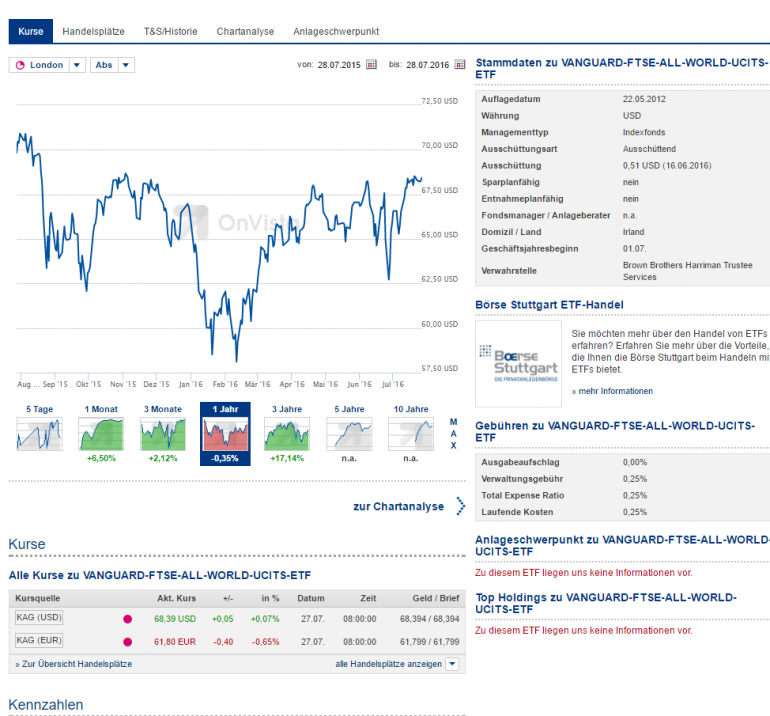Switch to the Chartanalyse tab

(x=245, y=31)
